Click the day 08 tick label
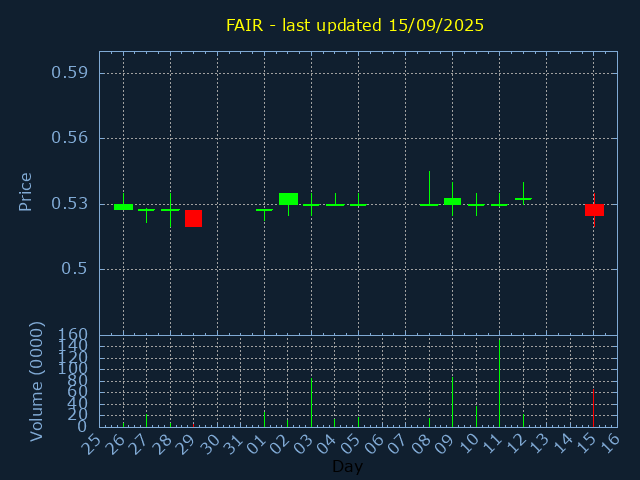The image size is (640, 480). tap(420, 444)
